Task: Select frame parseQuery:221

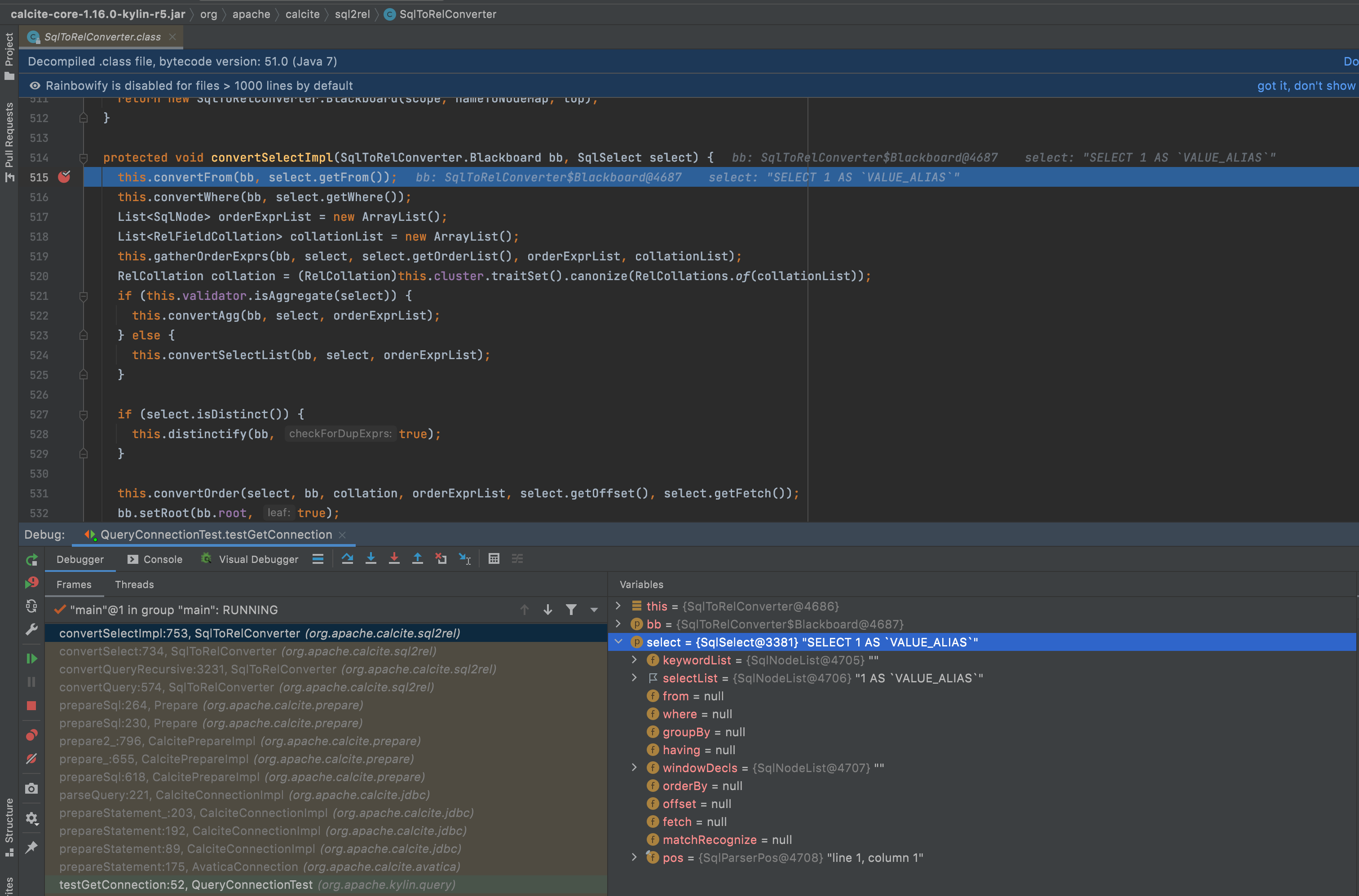Action: coord(326,795)
